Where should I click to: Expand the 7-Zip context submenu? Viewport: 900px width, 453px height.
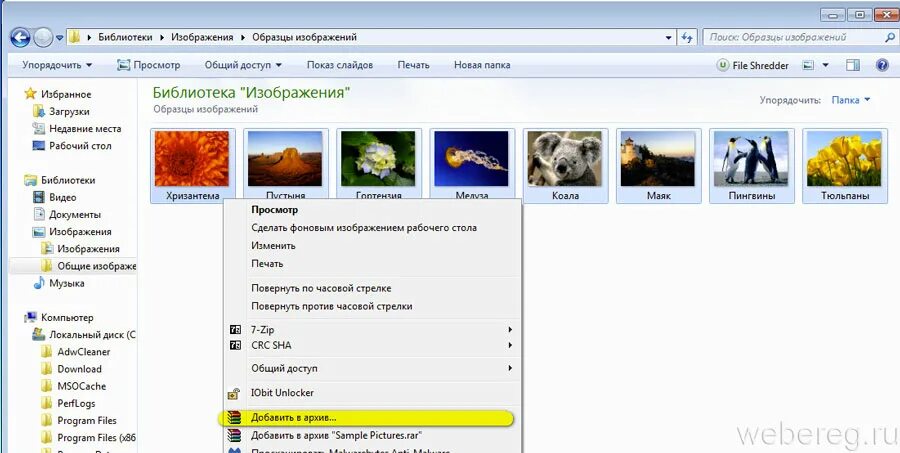372,330
